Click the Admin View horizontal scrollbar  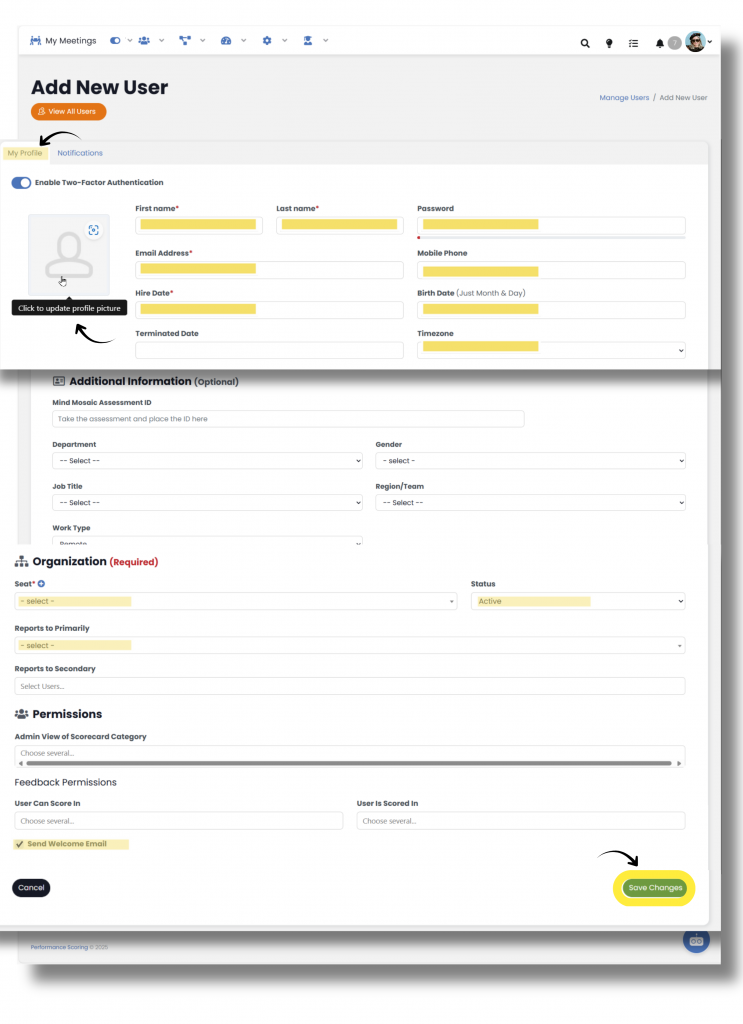(349, 763)
